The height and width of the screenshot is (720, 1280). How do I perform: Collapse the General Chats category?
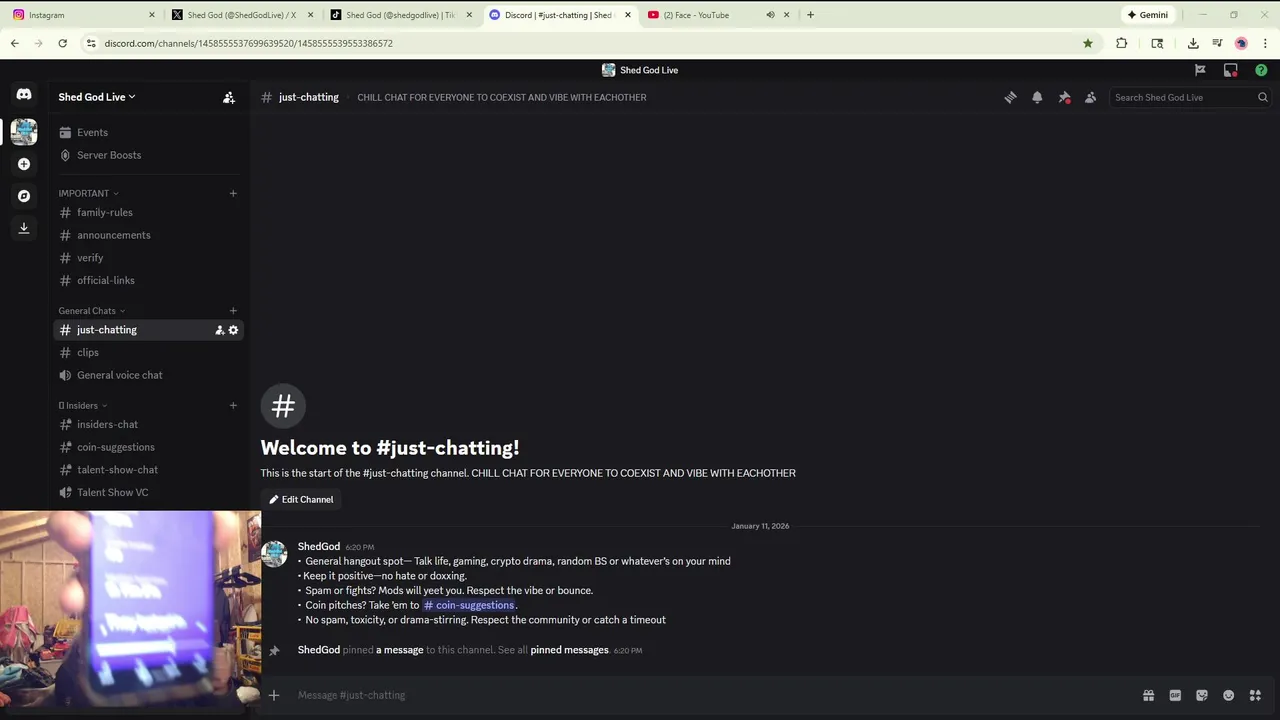tap(92, 311)
